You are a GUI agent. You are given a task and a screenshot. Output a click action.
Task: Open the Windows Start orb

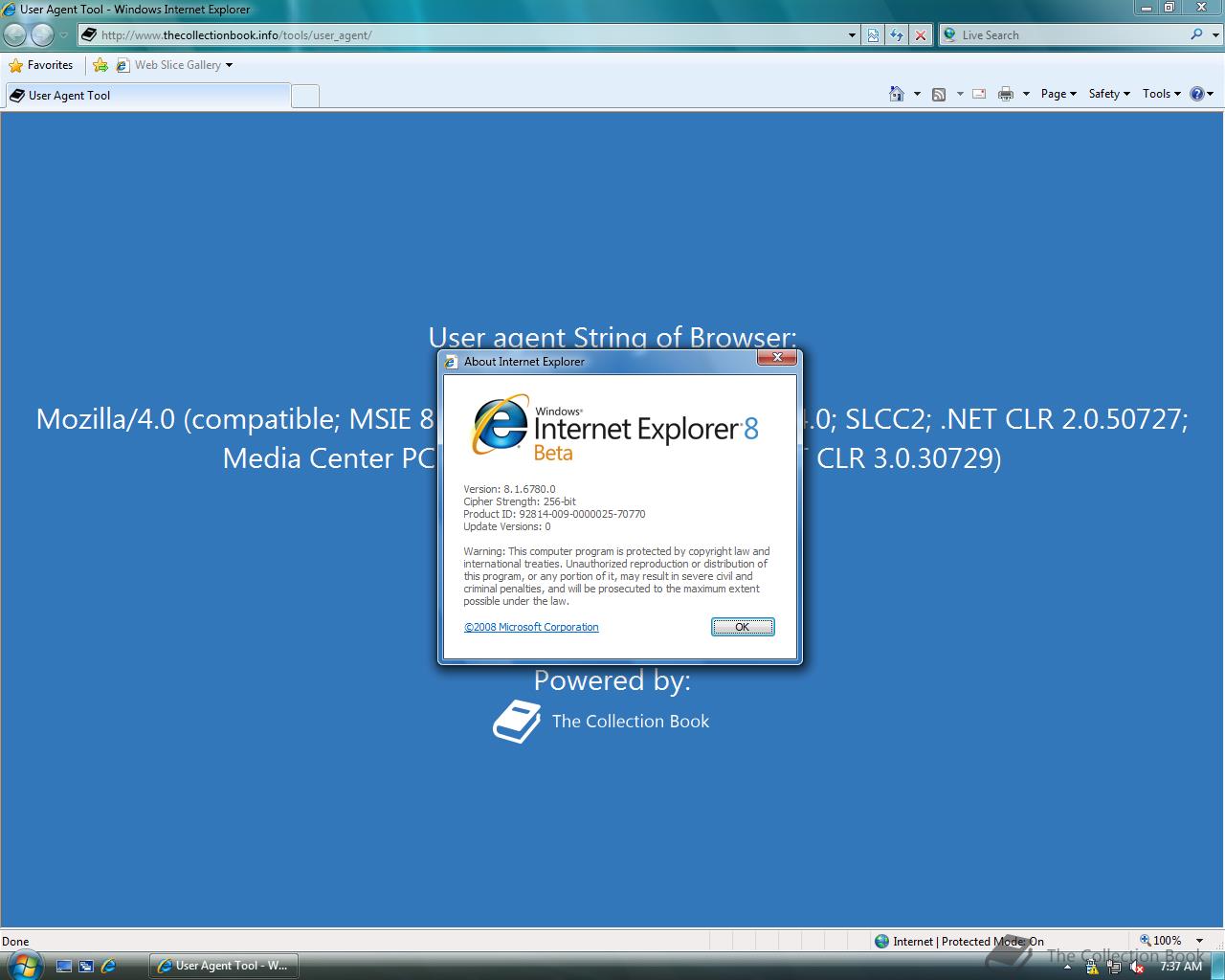coord(24,964)
